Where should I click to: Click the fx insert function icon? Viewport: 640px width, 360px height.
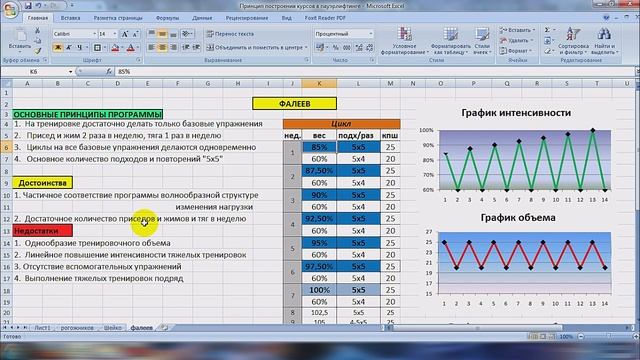[109, 71]
